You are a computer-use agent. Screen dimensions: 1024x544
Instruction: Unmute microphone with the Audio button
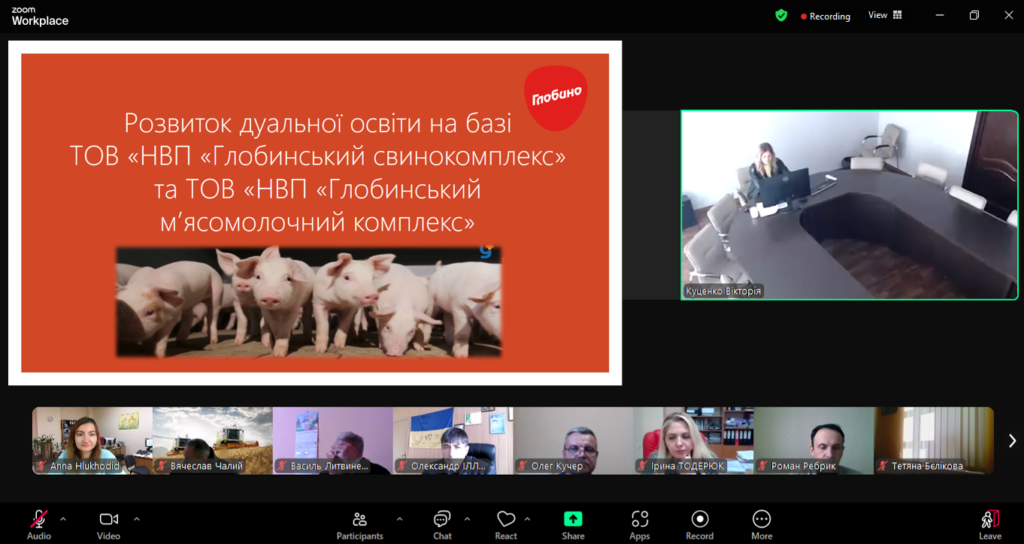click(39, 522)
